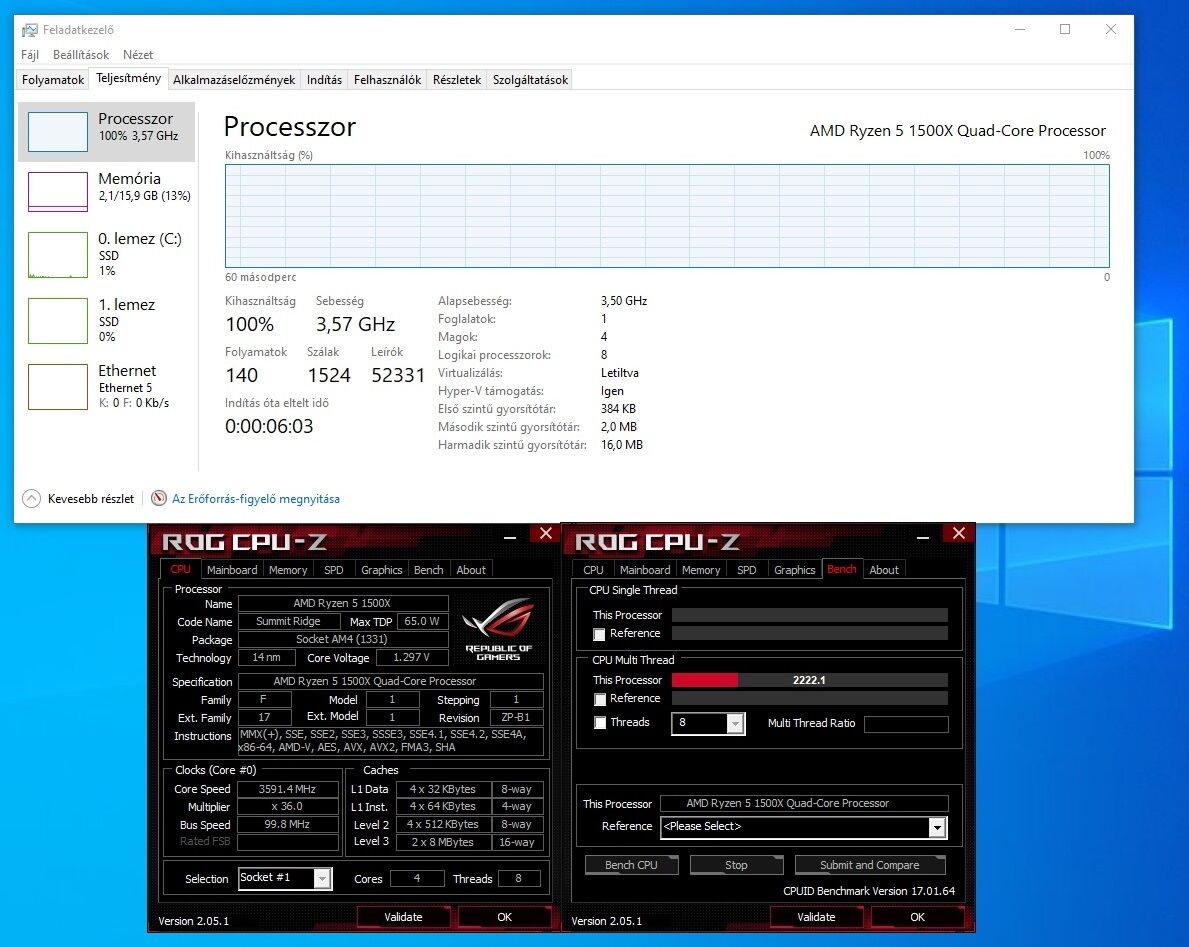
Task: Click the Multi Thread Ratio field
Action: coord(906,724)
